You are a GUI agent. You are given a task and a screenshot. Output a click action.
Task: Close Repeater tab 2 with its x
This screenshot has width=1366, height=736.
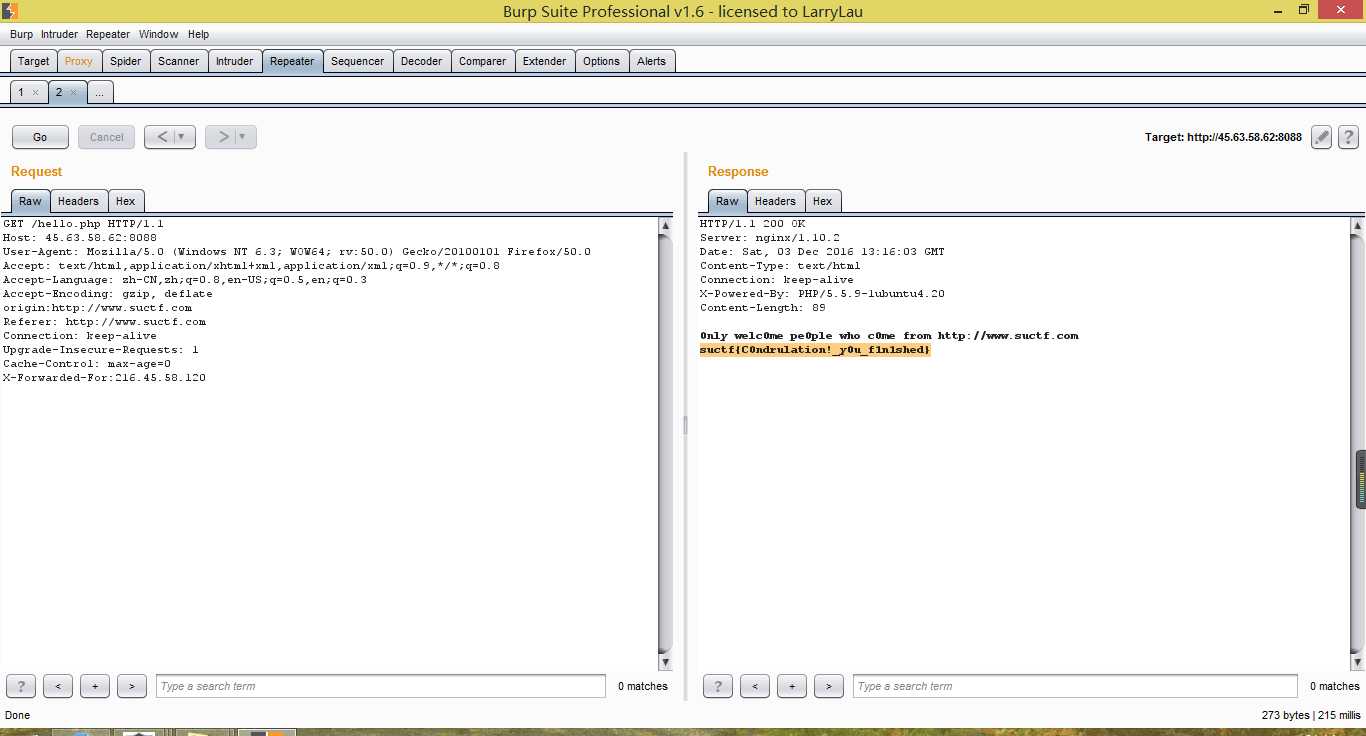pos(73,92)
